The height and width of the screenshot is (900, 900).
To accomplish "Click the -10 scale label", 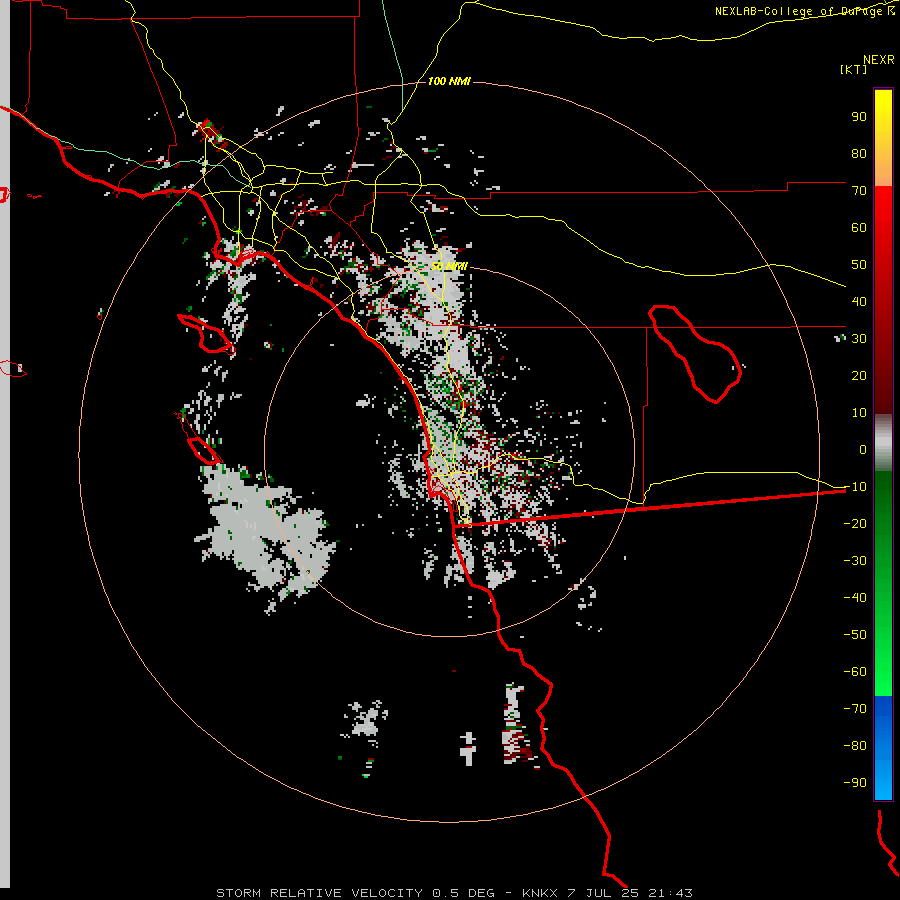I will click(855, 487).
